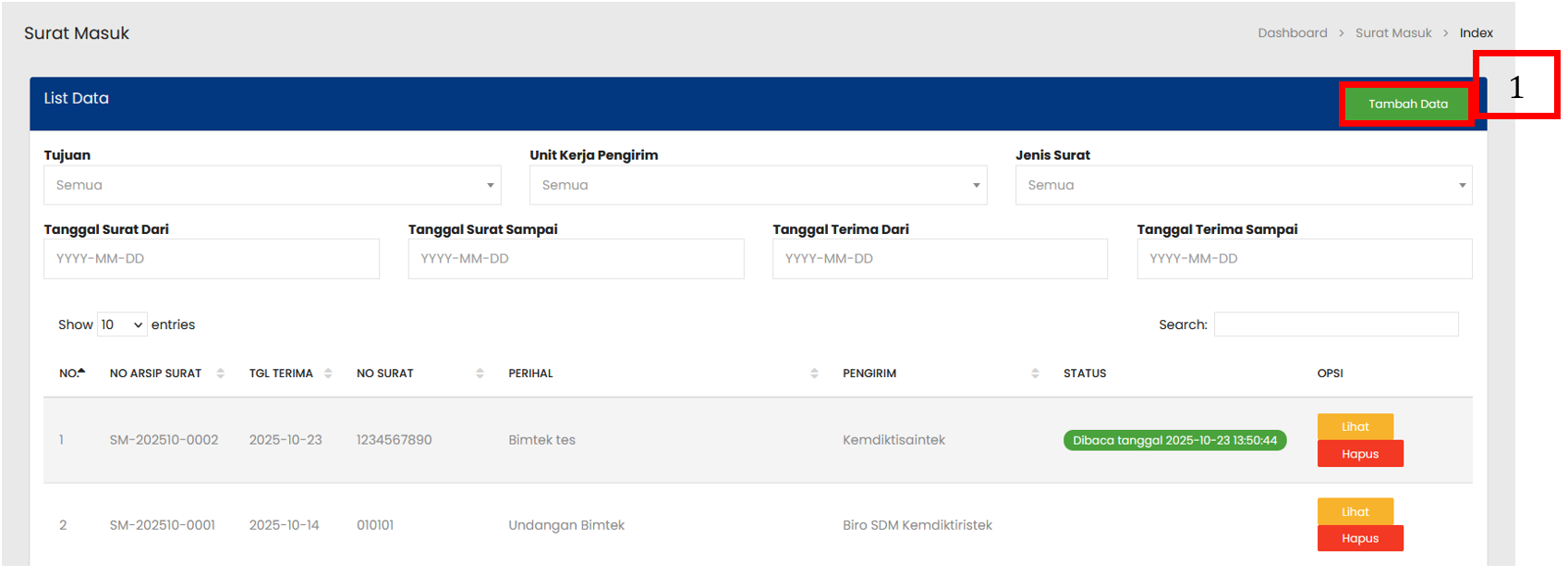Click the green Tambah Data button
1568x576 pixels.
(1406, 104)
